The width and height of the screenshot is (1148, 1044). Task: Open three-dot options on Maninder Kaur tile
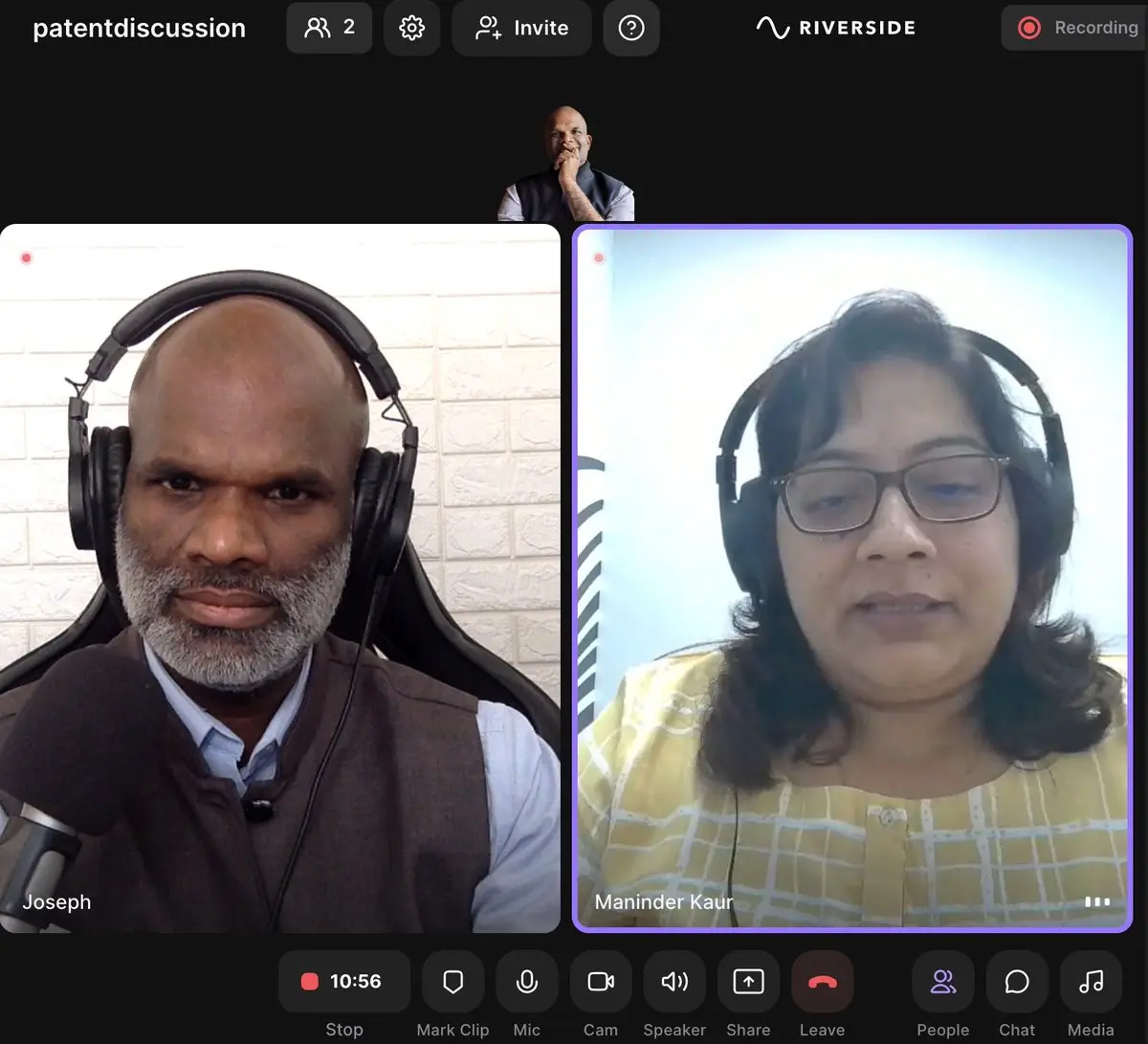(1097, 901)
